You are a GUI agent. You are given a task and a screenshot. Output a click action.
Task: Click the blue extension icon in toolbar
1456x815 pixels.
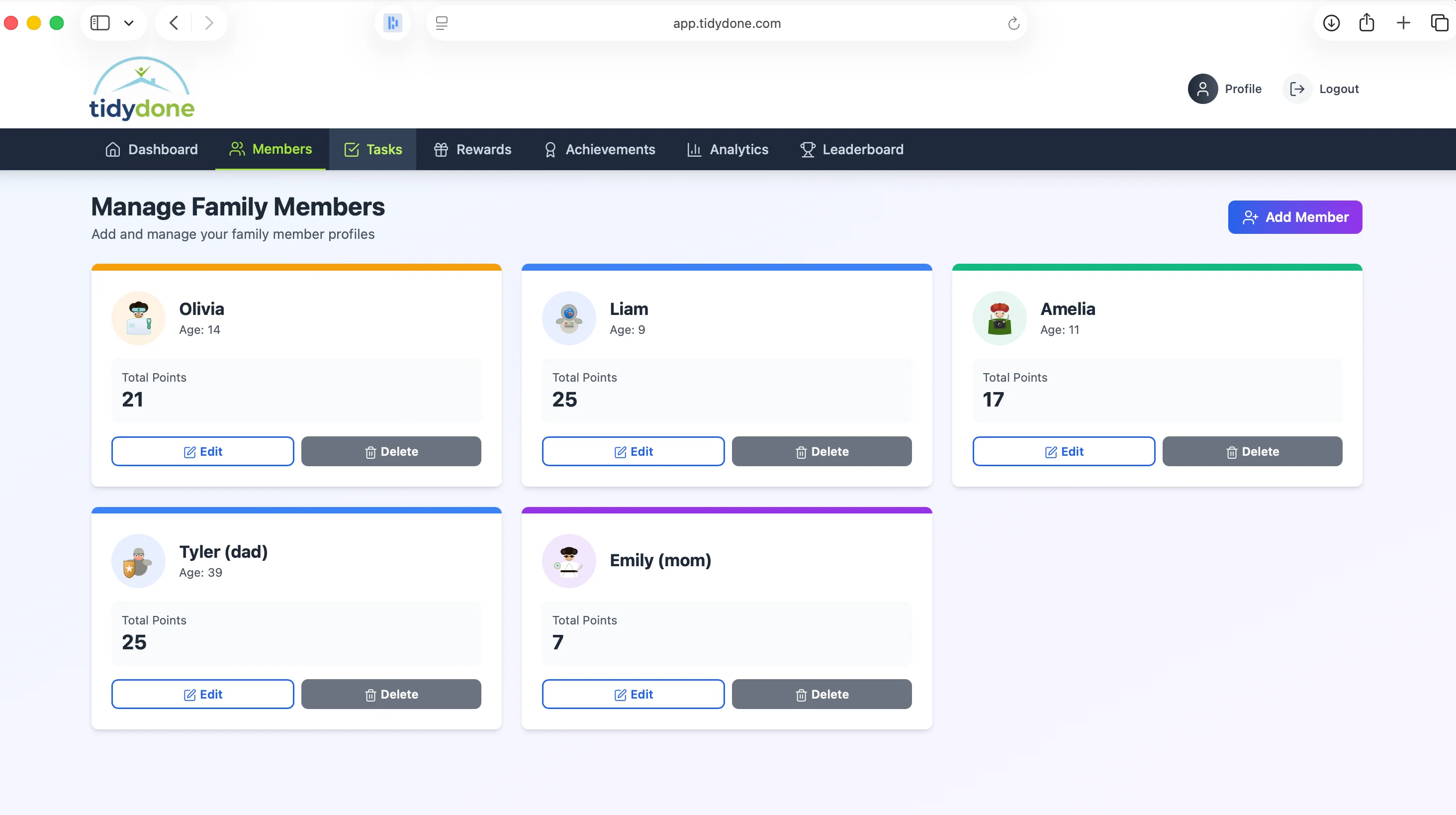(392, 23)
